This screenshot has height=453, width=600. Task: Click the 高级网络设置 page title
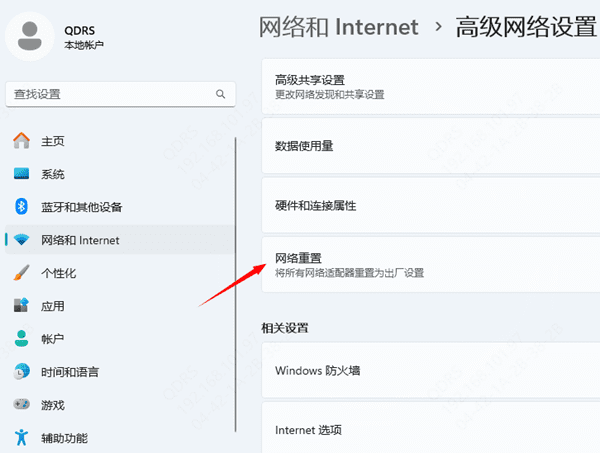[x=526, y=27]
